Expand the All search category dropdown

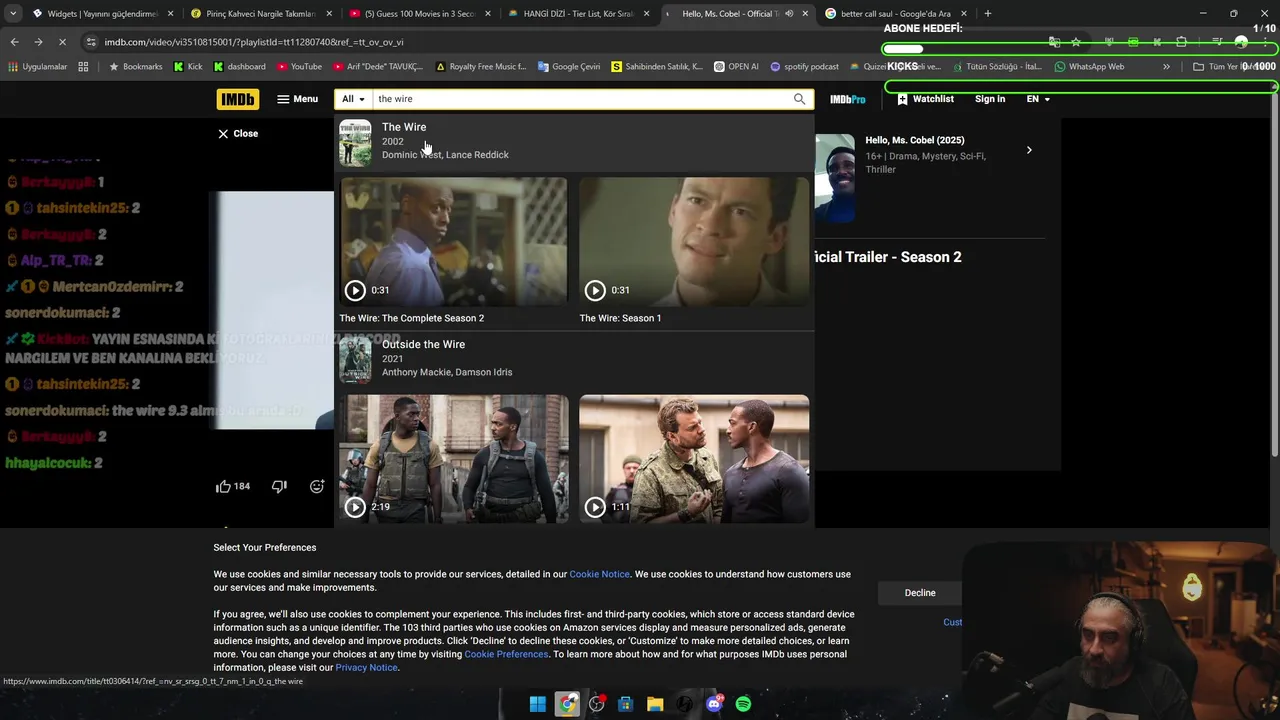[353, 99]
